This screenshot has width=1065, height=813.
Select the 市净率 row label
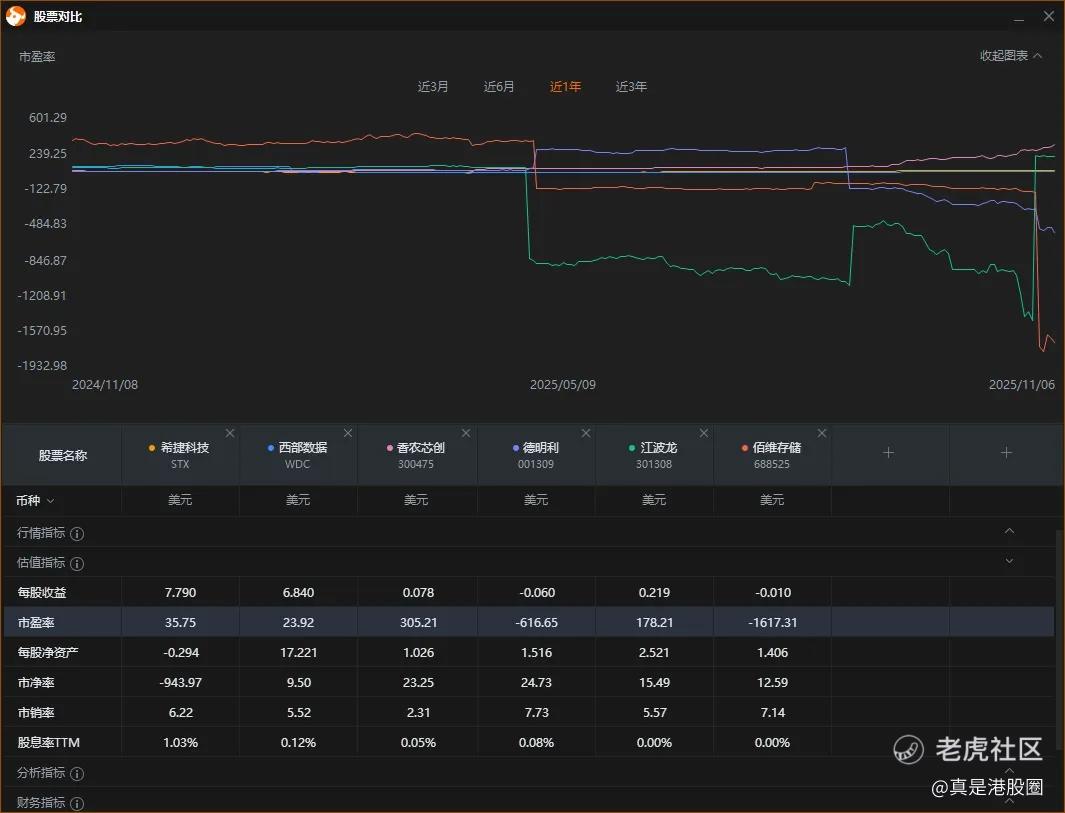tap(36, 683)
